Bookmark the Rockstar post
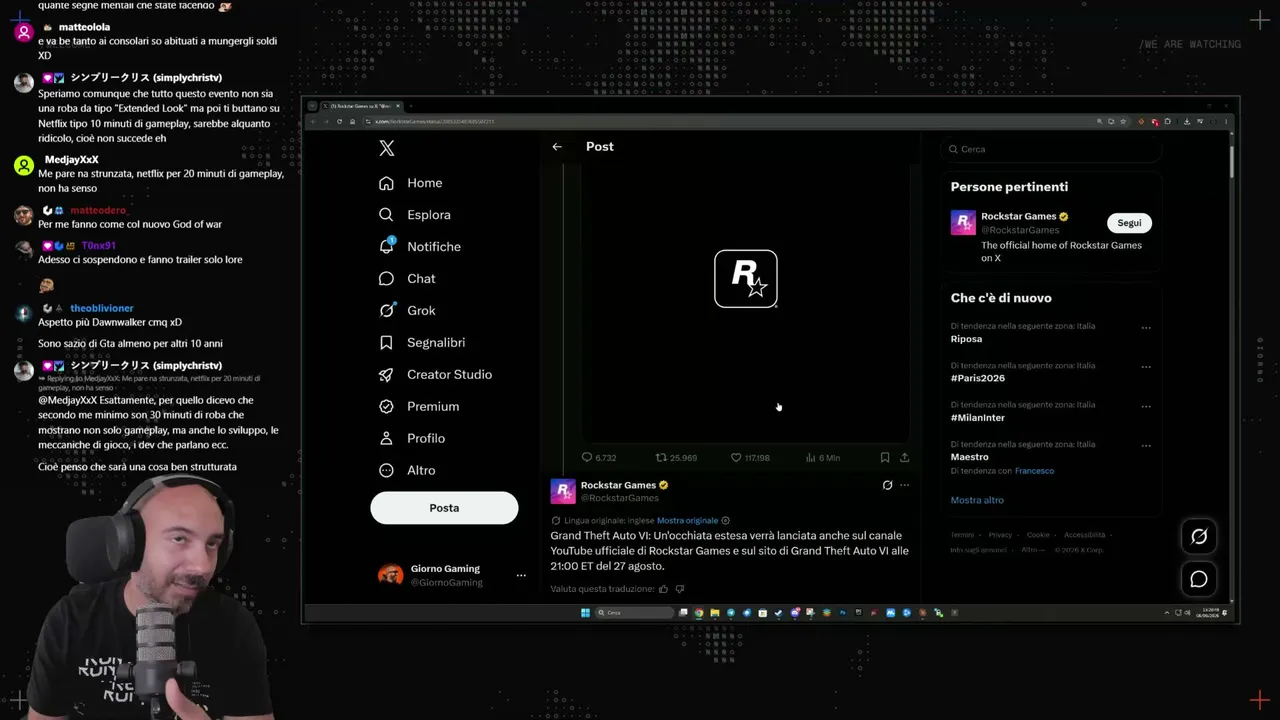Viewport: 1280px width, 720px height. (x=885, y=457)
